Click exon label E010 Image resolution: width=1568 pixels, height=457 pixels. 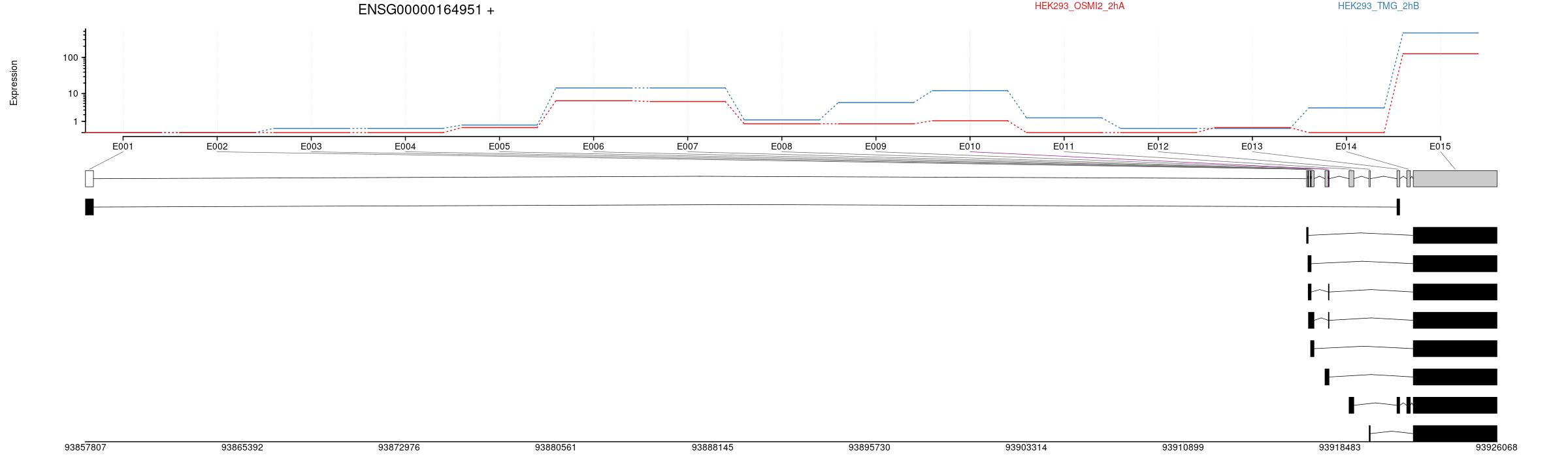pos(970,146)
